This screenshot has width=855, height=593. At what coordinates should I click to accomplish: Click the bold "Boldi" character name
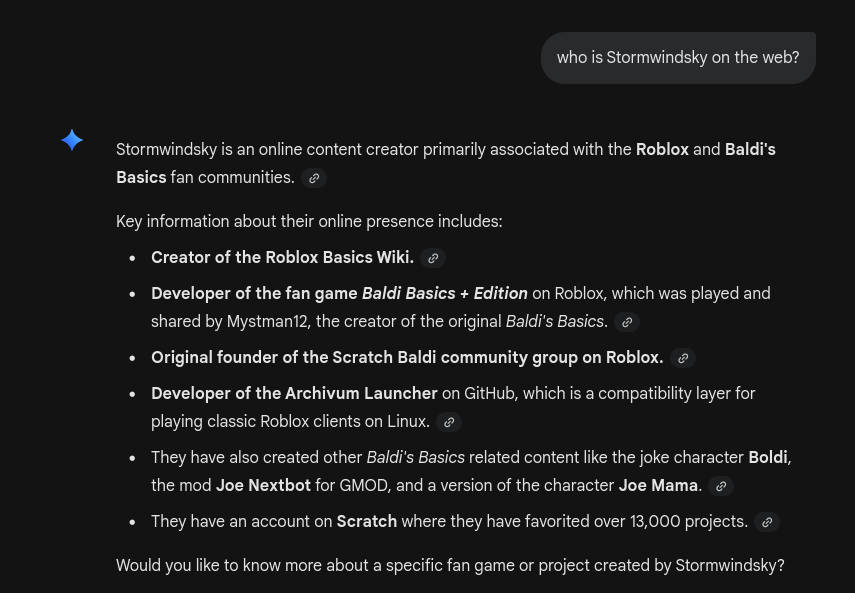(767, 458)
